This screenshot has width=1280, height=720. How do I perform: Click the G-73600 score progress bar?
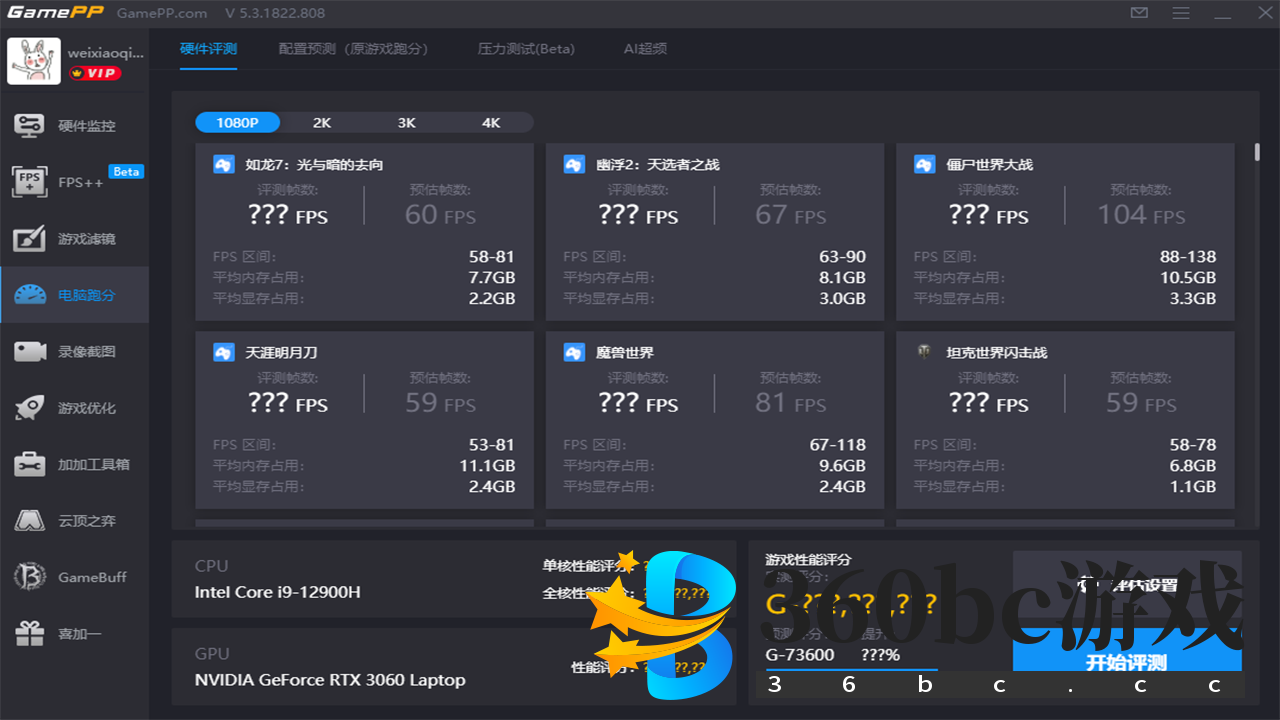click(x=851, y=668)
